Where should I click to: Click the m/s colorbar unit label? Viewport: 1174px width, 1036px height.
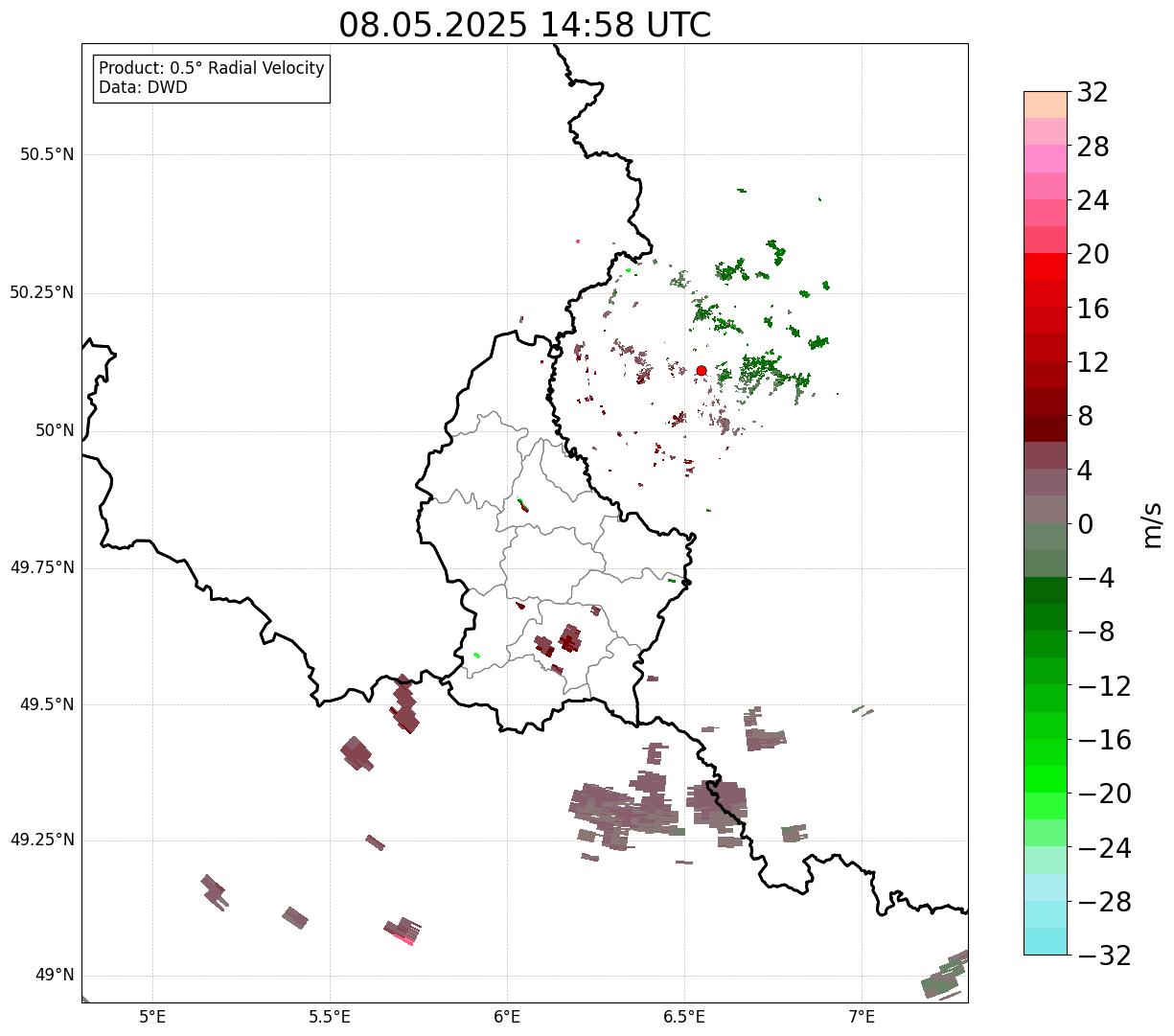pos(1151,524)
